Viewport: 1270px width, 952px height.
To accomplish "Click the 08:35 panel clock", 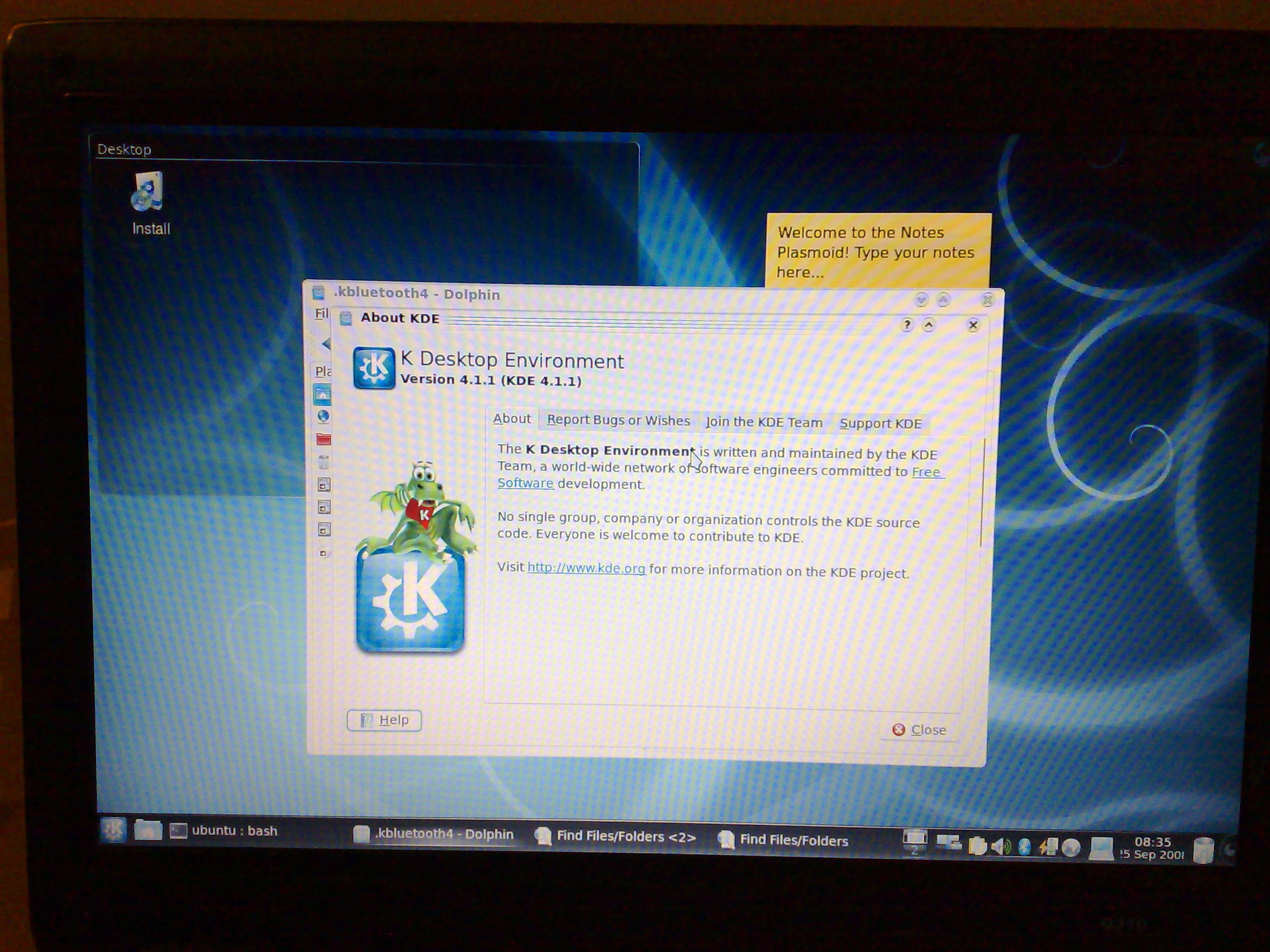I will point(1152,848).
